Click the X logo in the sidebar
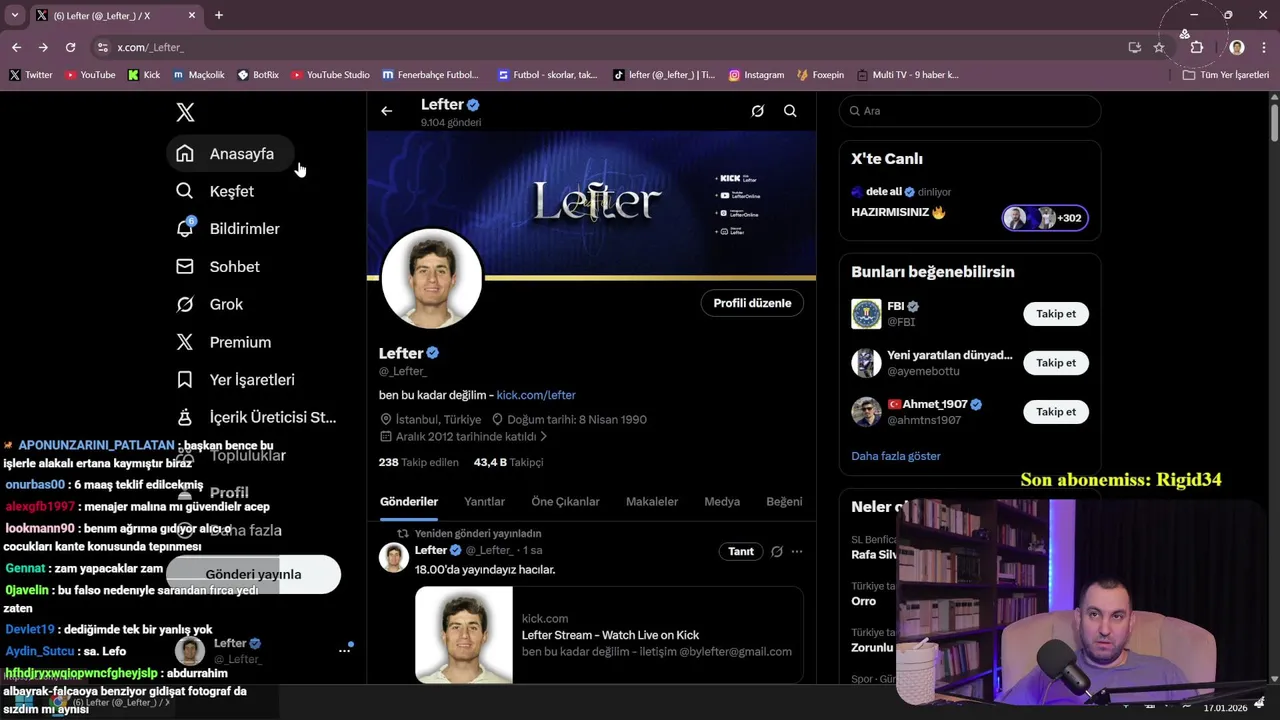Viewport: 1280px width, 720px height. 185,112
